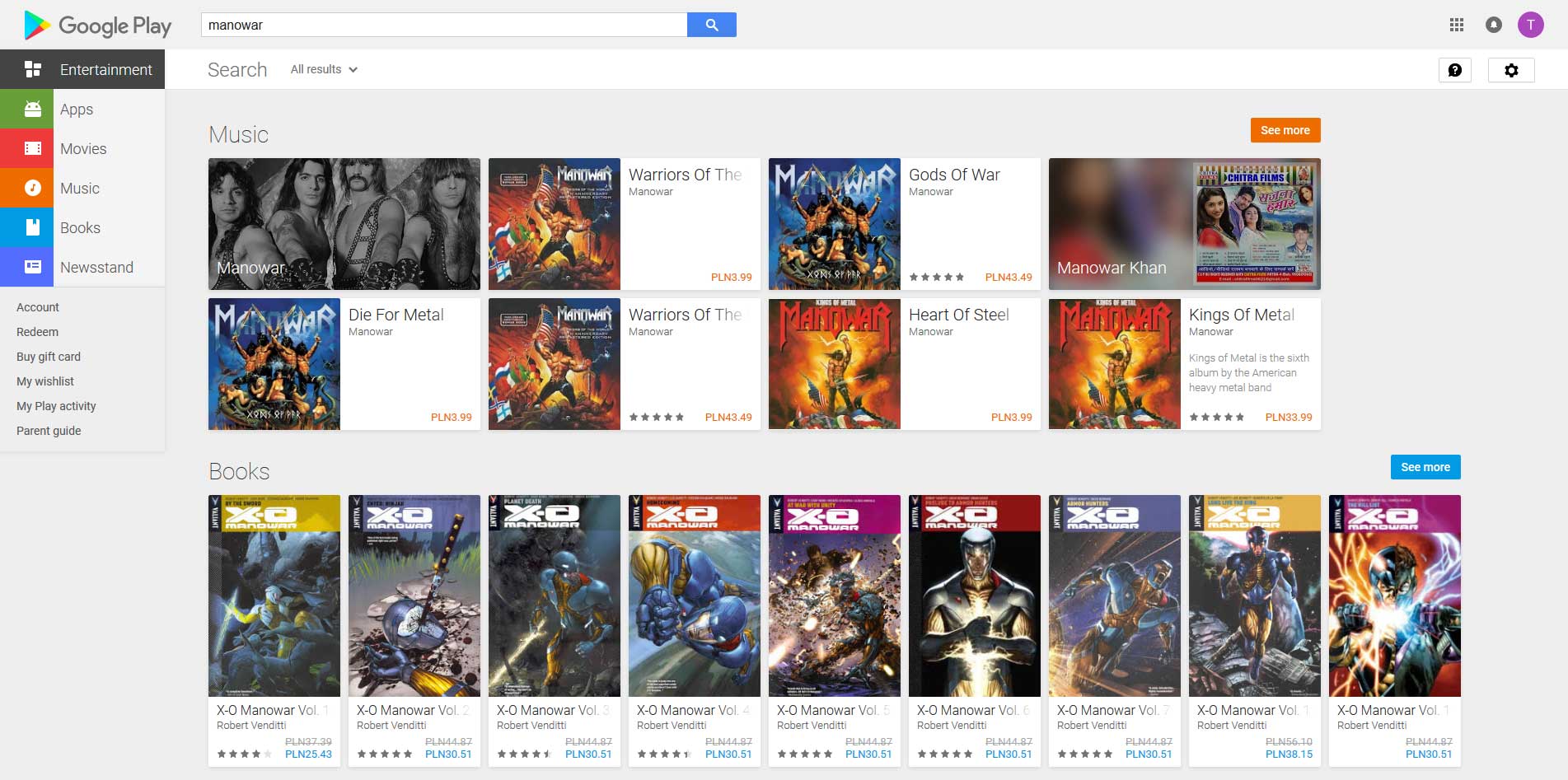
Task: Open My Play activity link
Action: click(x=56, y=406)
